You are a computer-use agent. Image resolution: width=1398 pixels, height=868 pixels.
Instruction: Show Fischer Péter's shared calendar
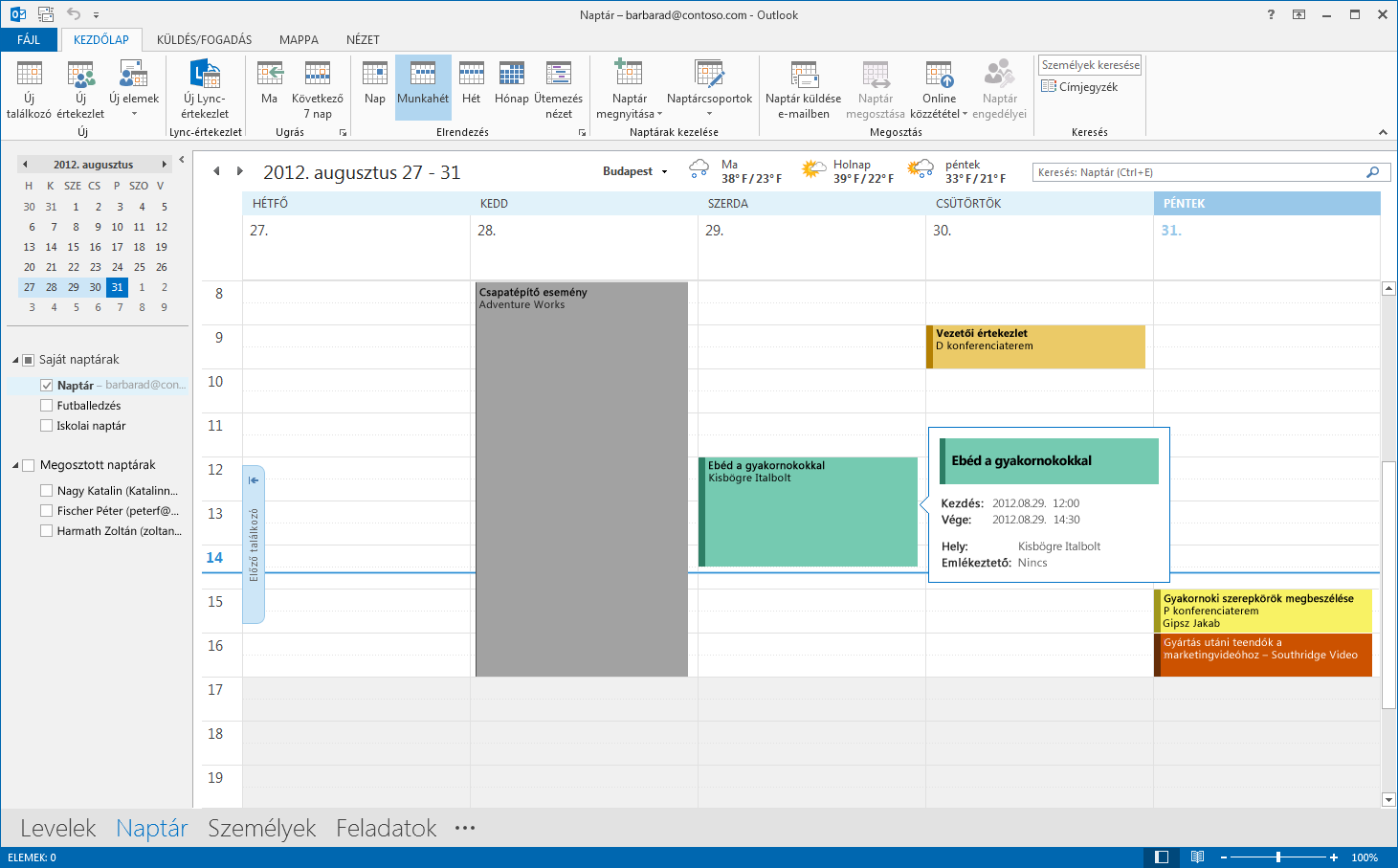[x=47, y=511]
